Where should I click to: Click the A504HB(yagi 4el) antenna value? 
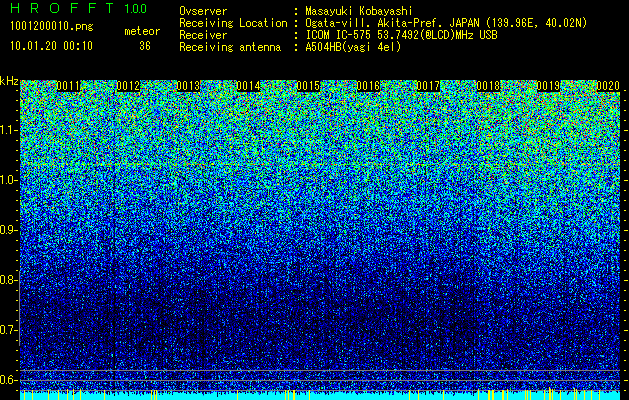click(x=353, y=47)
